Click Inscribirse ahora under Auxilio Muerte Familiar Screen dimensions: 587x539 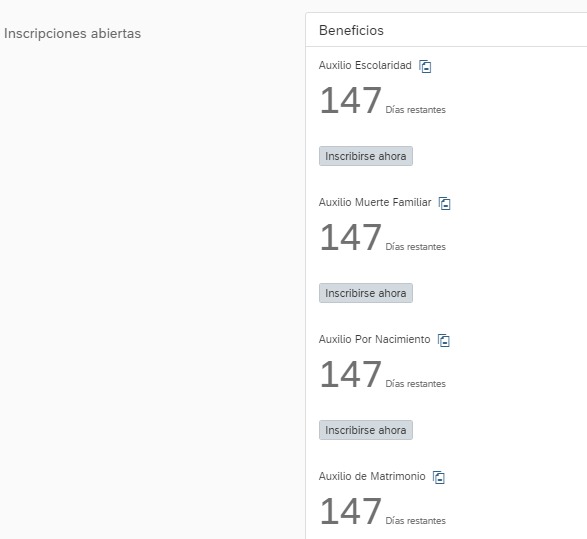[x=366, y=293]
